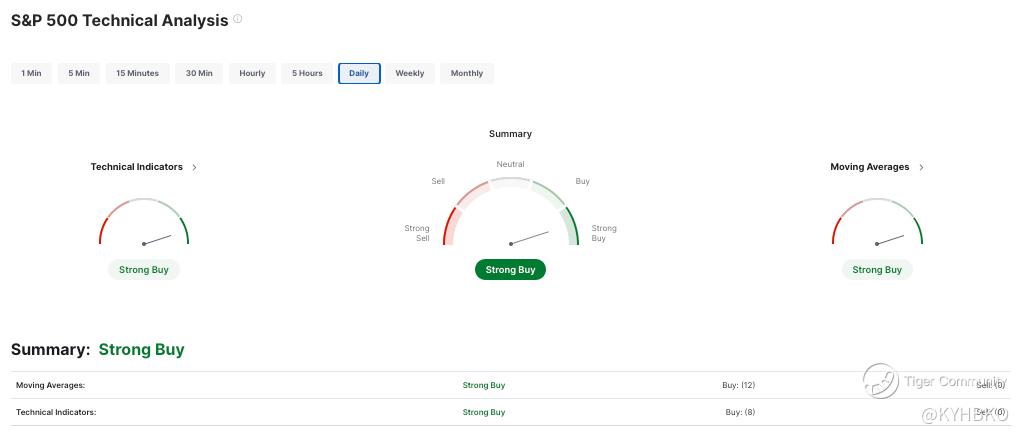The width and height of the screenshot is (1028, 438).
Task: Click the Buy: (12) value
Action: pos(739,386)
